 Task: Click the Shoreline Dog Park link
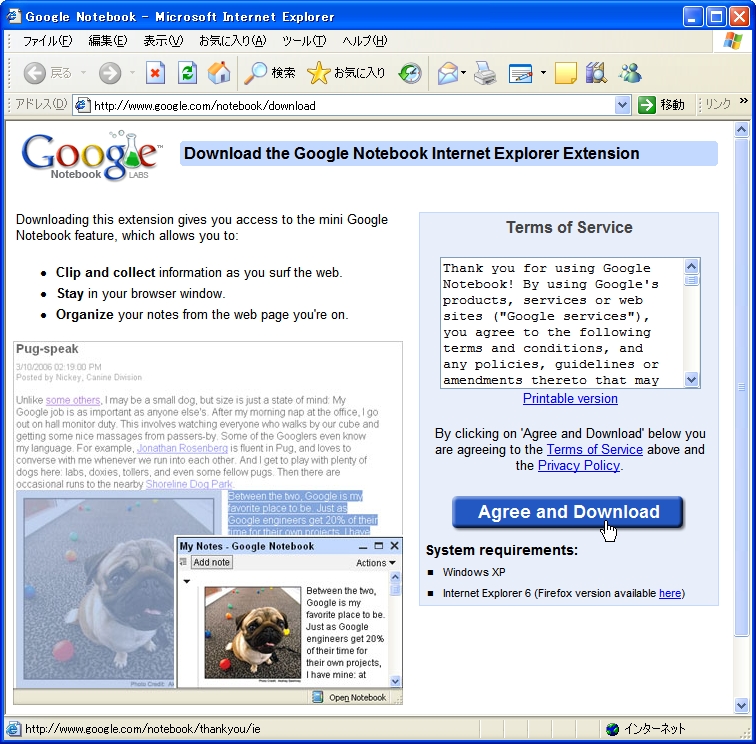pos(189,484)
